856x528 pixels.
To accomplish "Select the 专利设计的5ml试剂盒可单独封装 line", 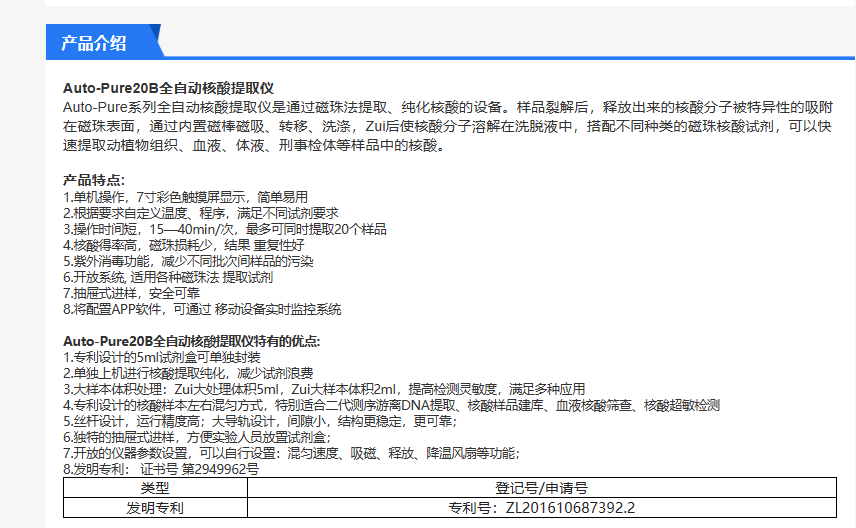I will 161,357.
